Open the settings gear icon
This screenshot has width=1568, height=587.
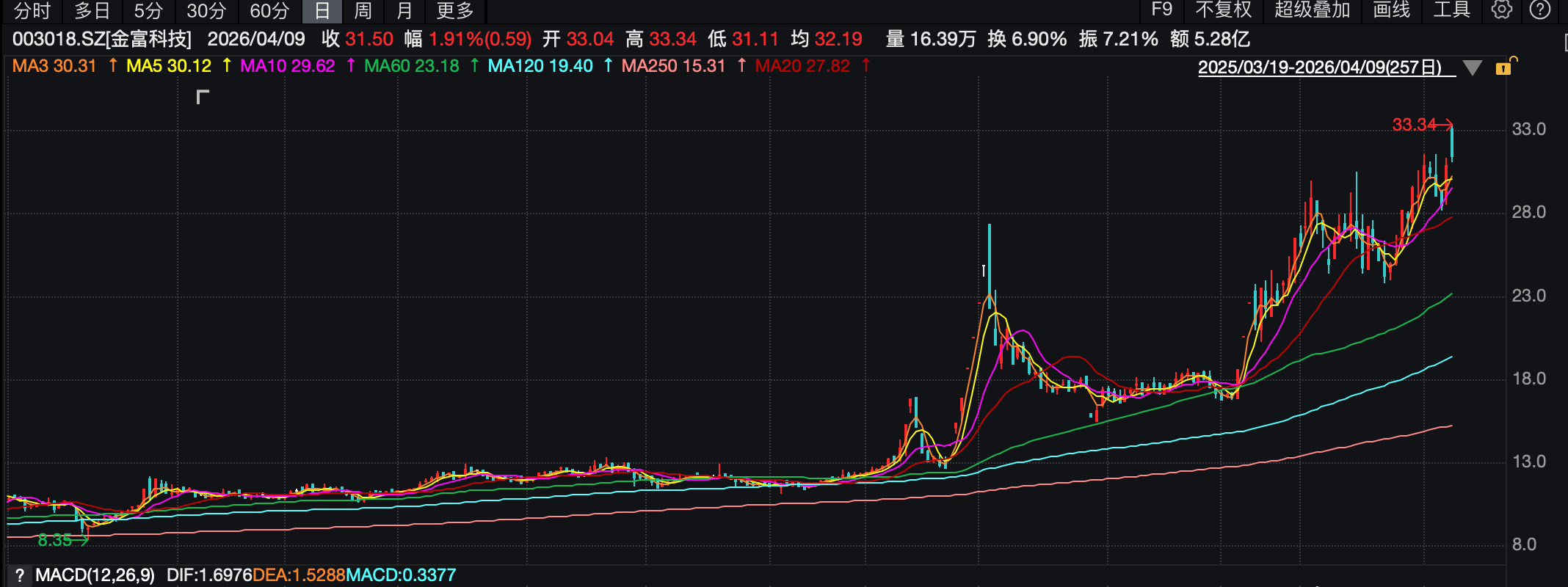(x=1502, y=10)
